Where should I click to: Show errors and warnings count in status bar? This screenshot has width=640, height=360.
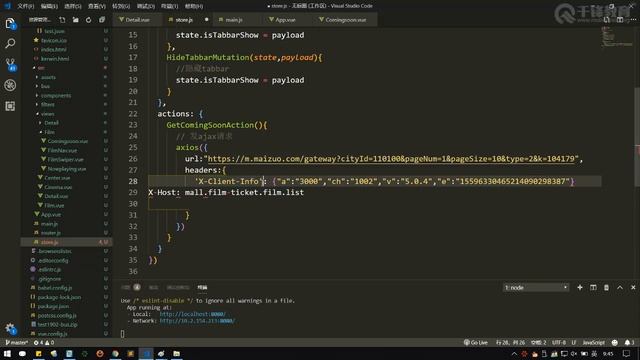(44, 342)
